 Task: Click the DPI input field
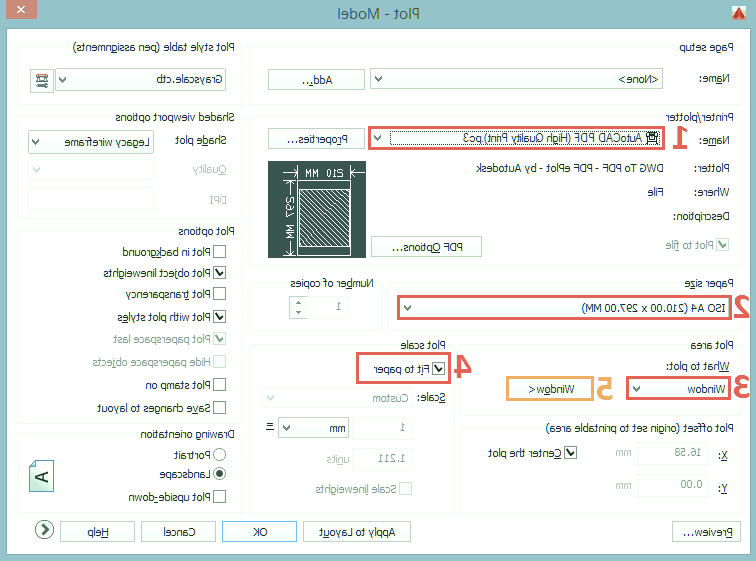click(x=91, y=199)
